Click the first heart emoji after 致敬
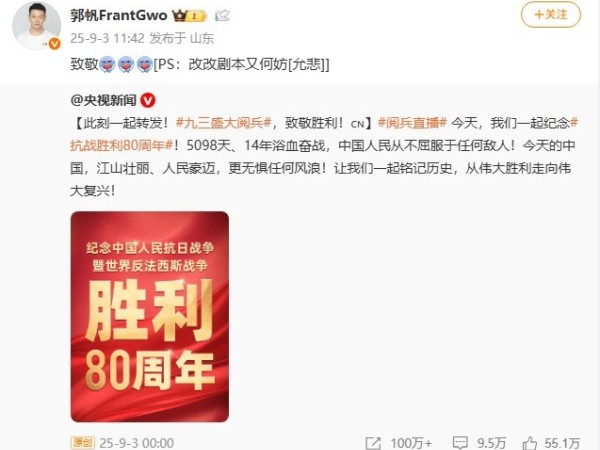600x450 pixels. (x=107, y=64)
